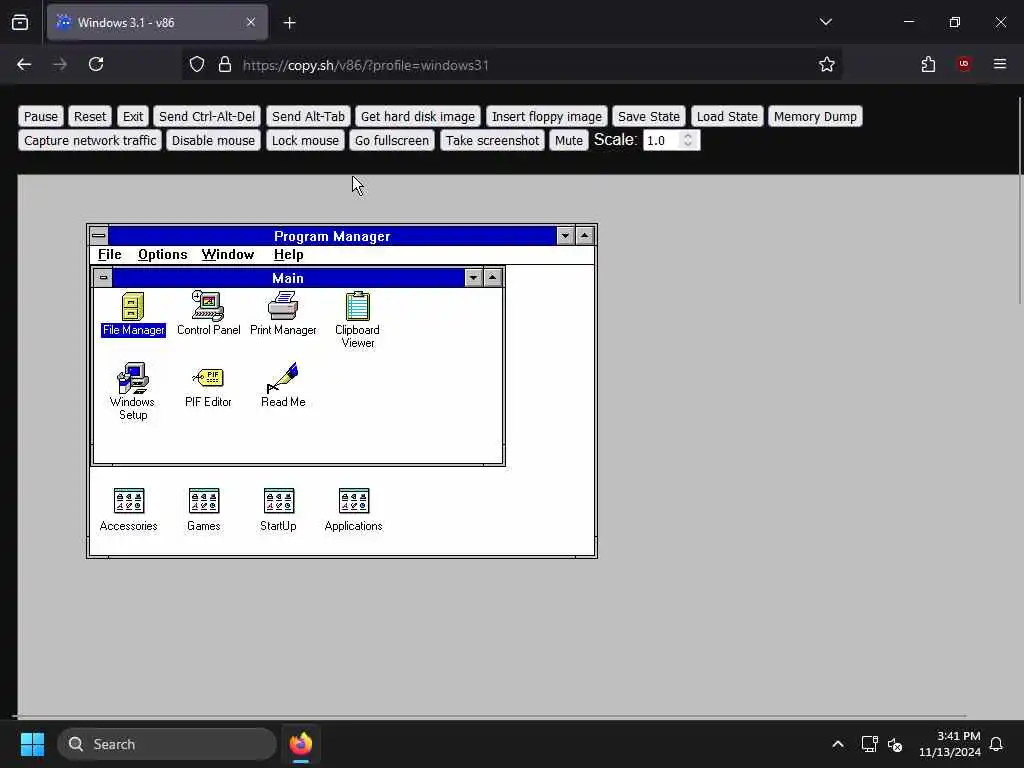Screen dimensions: 1024x768
Task: Open the Window menu
Action: [227, 255]
